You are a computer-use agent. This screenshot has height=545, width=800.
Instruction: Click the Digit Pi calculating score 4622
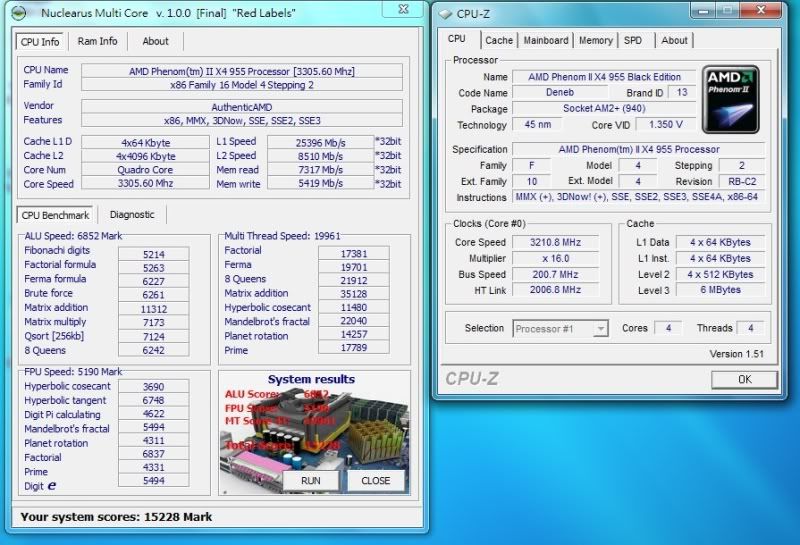pyautogui.click(x=154, y=413)
